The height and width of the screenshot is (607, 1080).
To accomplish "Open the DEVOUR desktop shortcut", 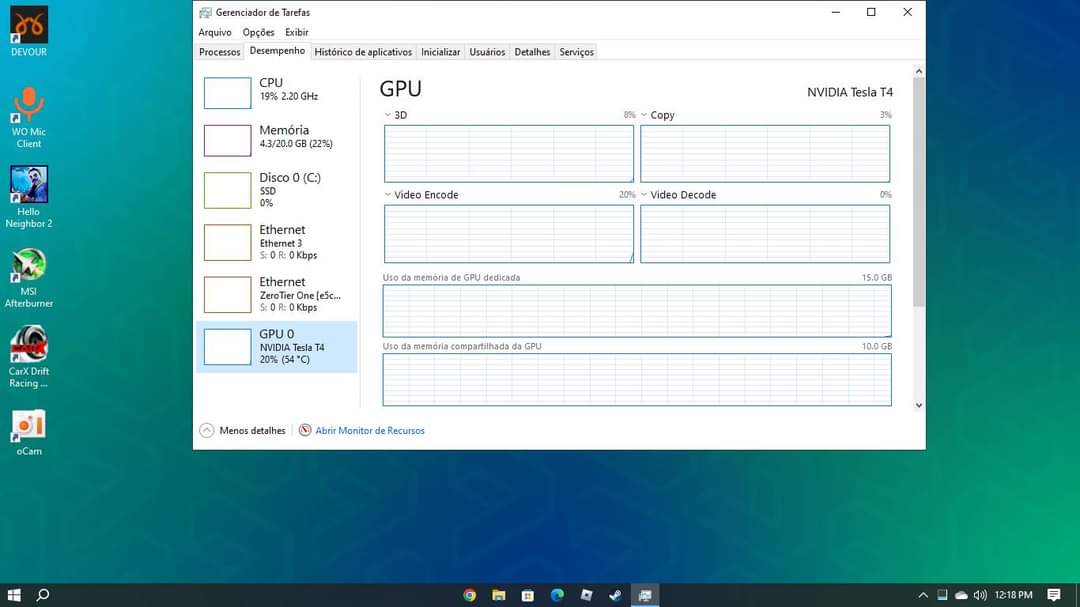I will pyautogui.click(x=29, y=26).
